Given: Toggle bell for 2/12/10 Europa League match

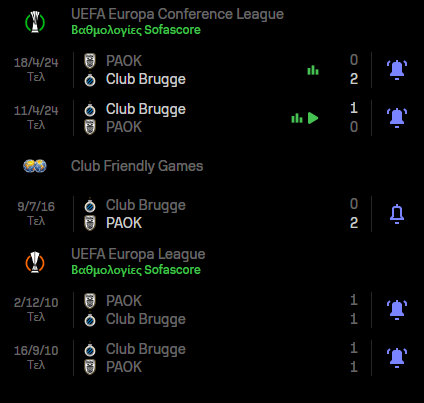Looking at the screenshot, I should (x=397, y=310).
